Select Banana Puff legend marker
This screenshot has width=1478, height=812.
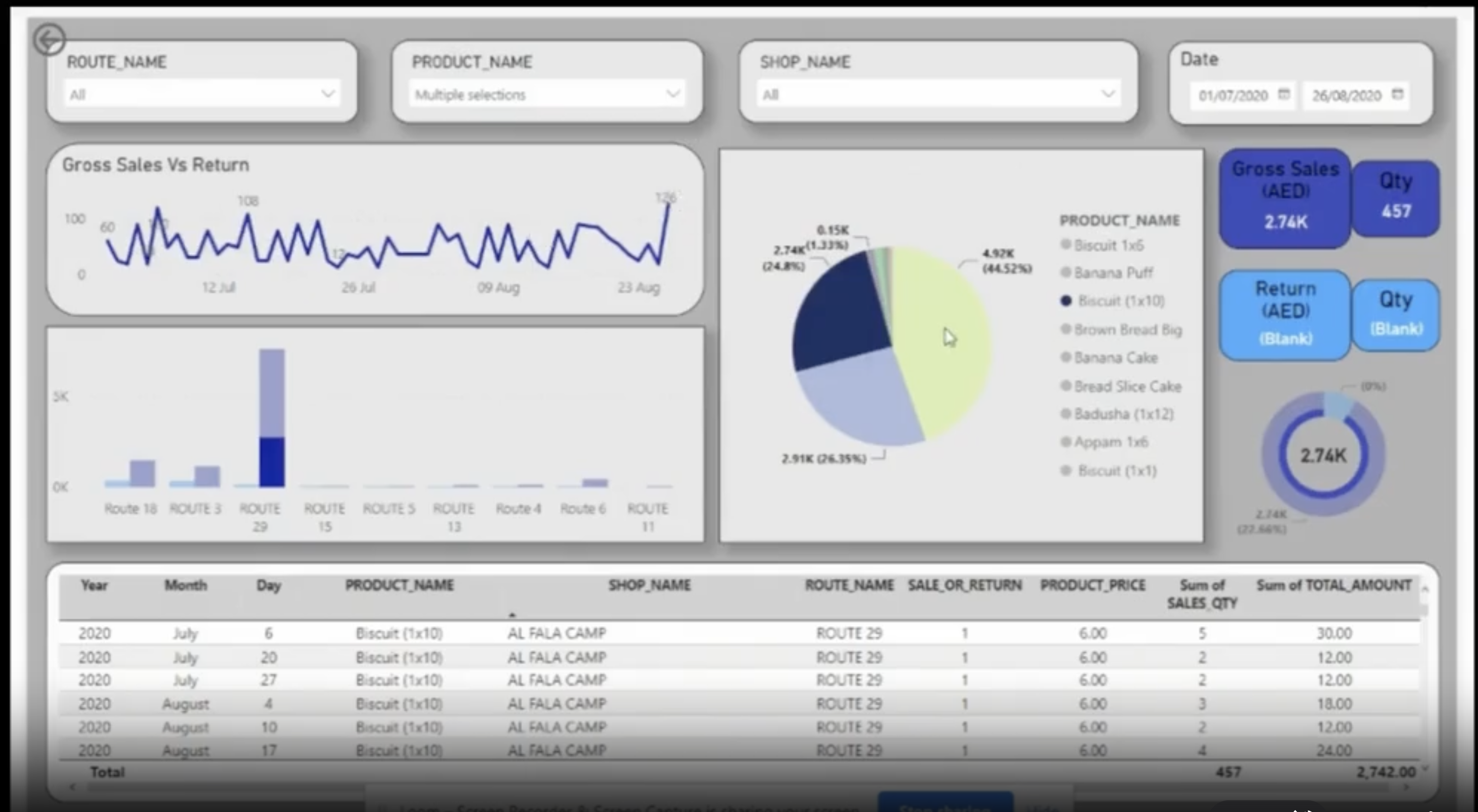coord(1066,272)
